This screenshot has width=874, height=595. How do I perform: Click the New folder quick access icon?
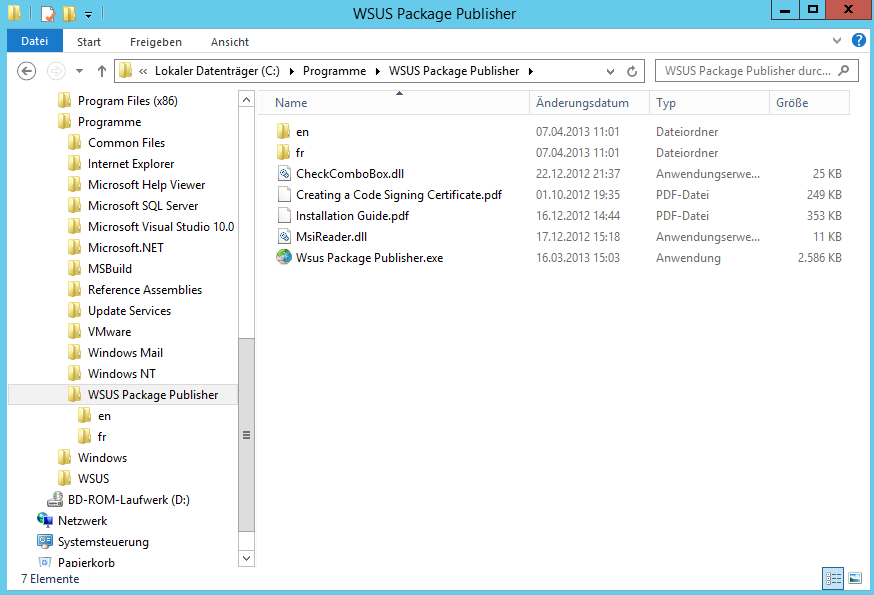click(x=69, y=13)
